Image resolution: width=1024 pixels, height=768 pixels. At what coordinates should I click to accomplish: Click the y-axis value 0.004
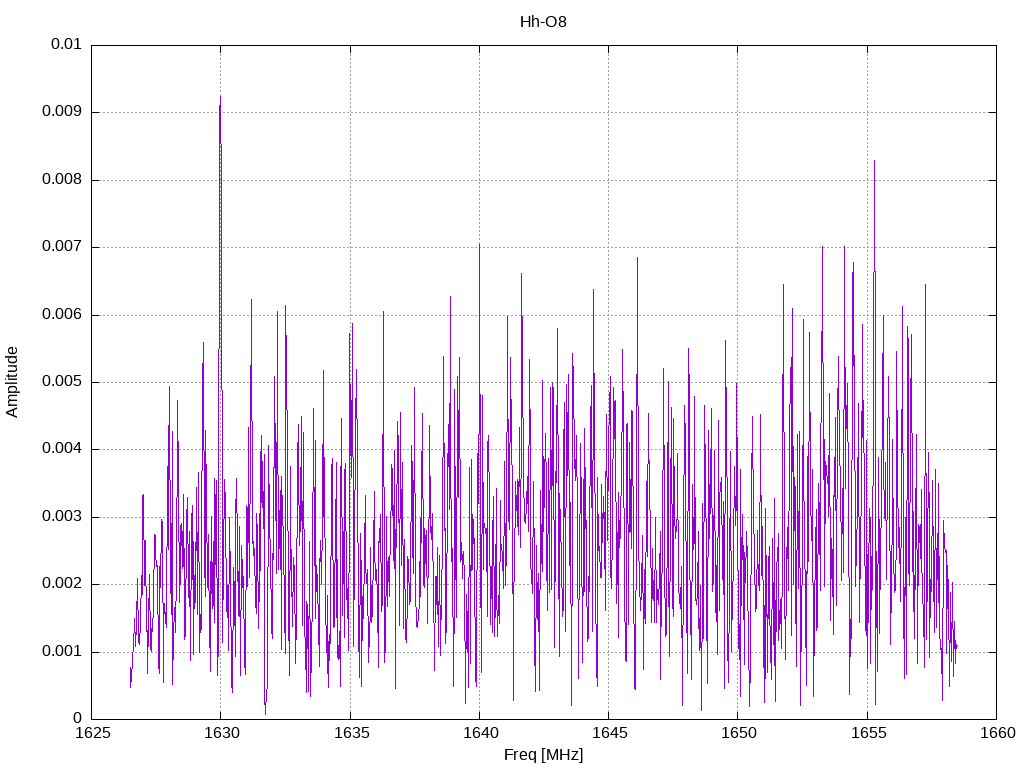point(62,449)
